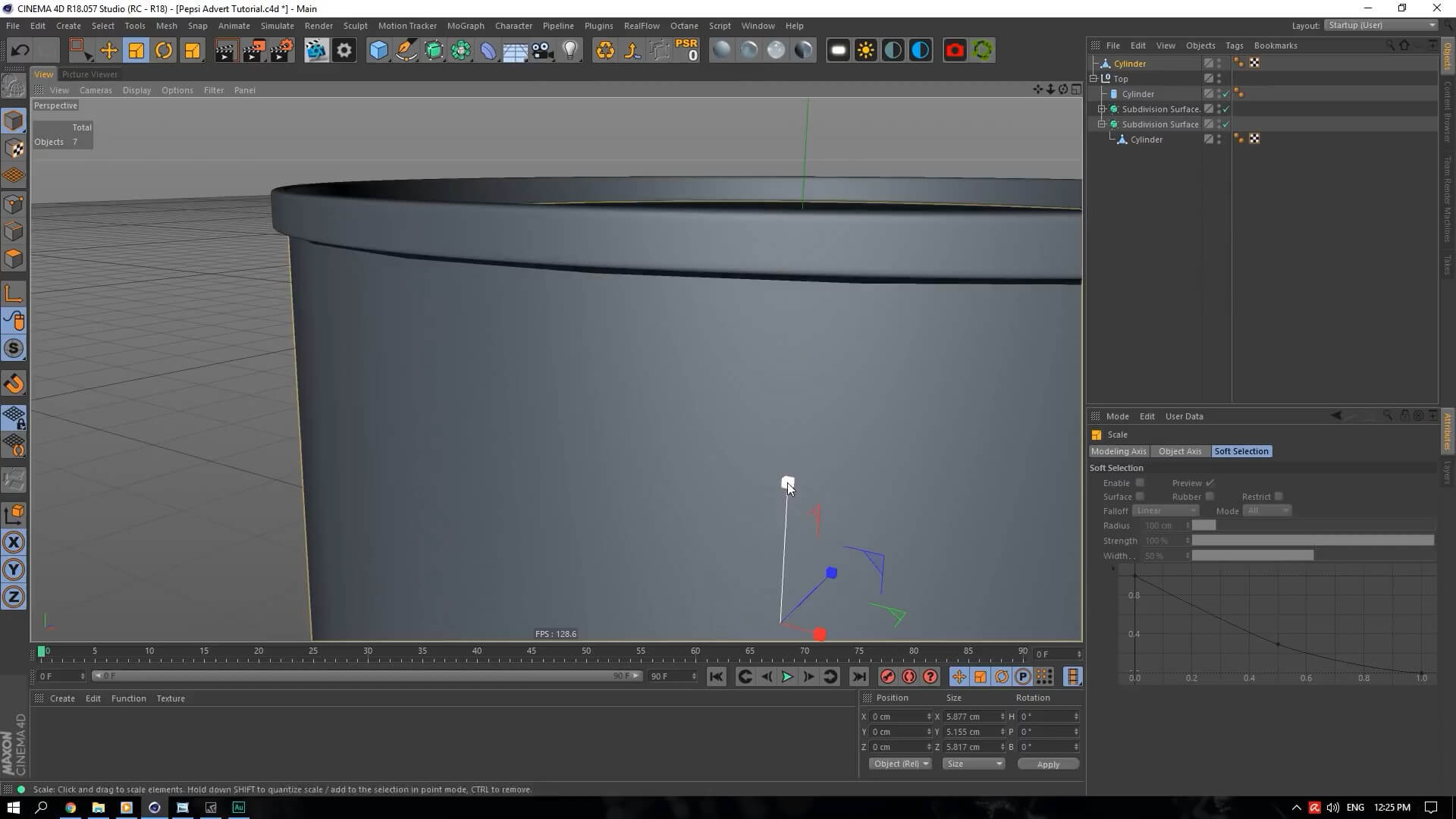The image size is (1456, 819).
Task: Click the Apply button
Action: pos(1047,764)
